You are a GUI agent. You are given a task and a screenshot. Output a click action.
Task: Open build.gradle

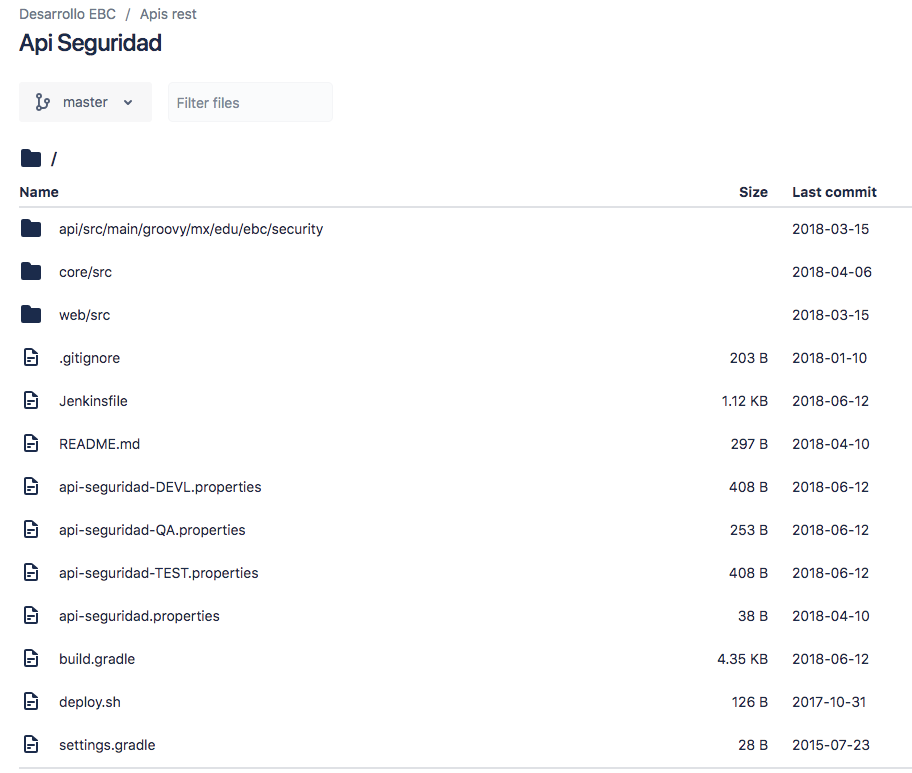(x=97, y=660)
